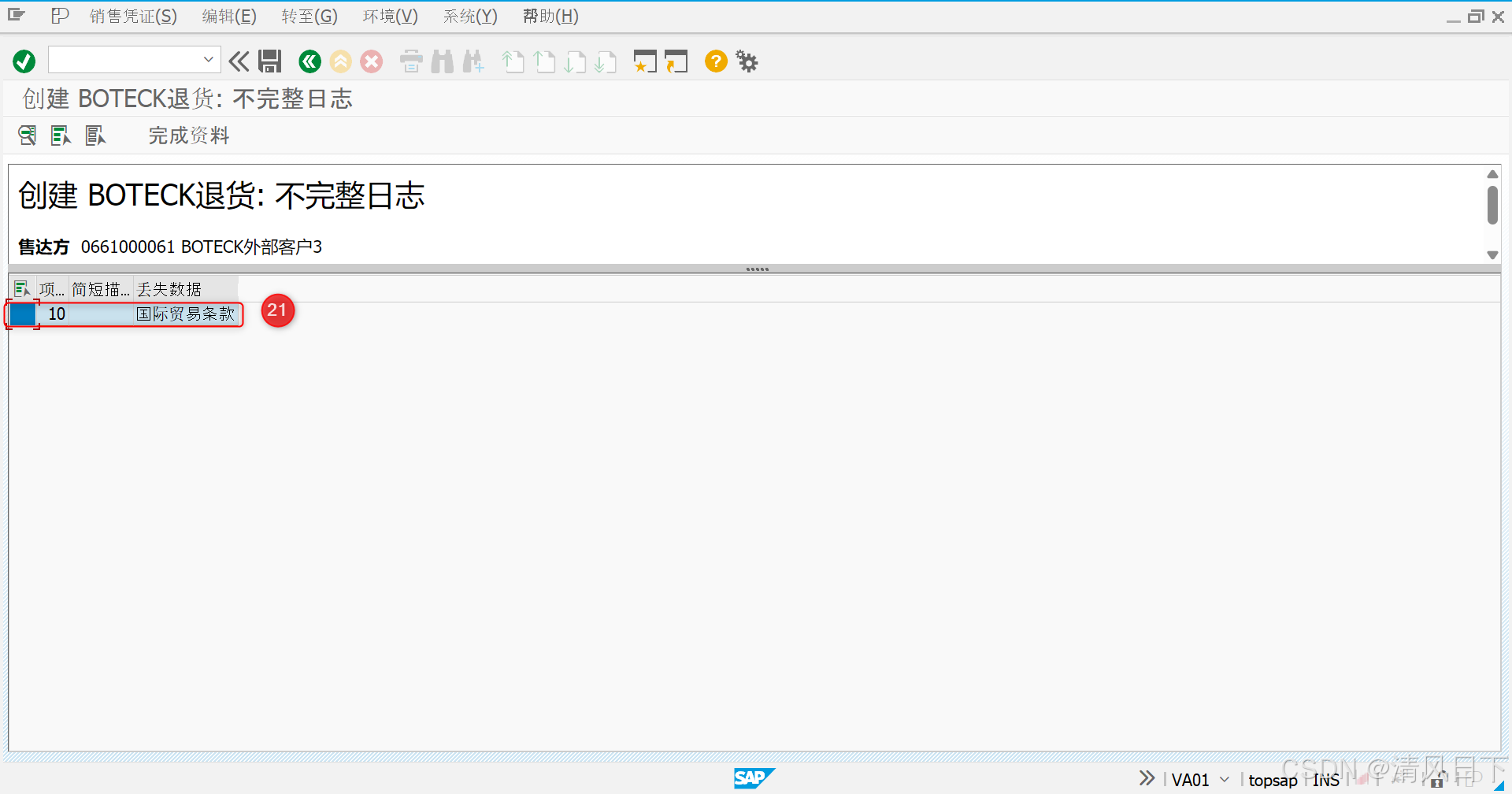Click the display incompletion log icon

point(28,135)
